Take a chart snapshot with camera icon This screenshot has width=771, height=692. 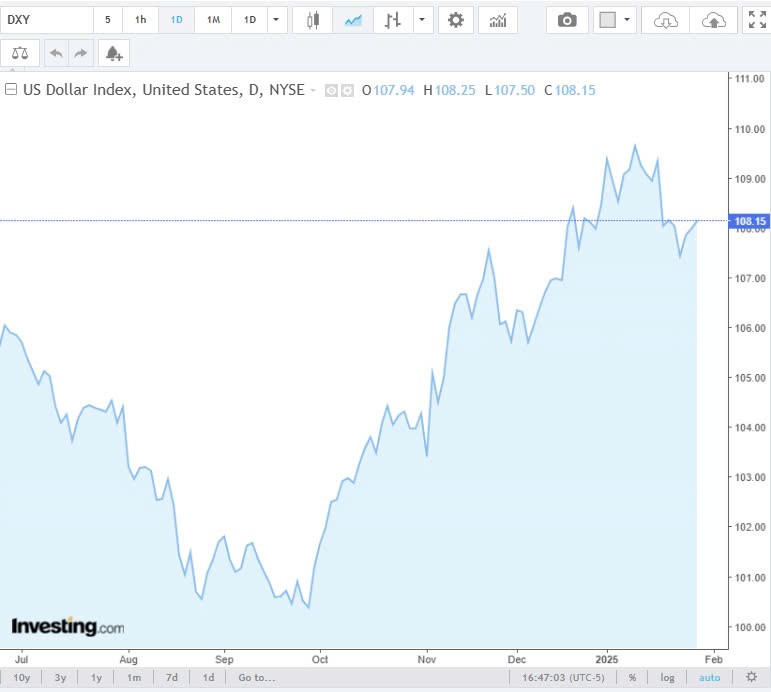click(567, 20)
